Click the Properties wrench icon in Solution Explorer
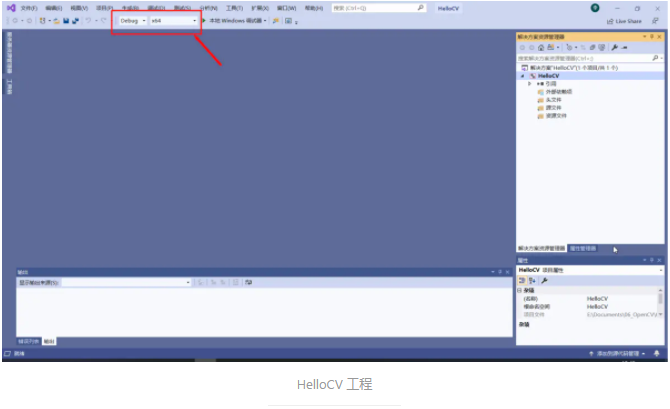Viewport: 670px width, 409px height. pos(614,47)
